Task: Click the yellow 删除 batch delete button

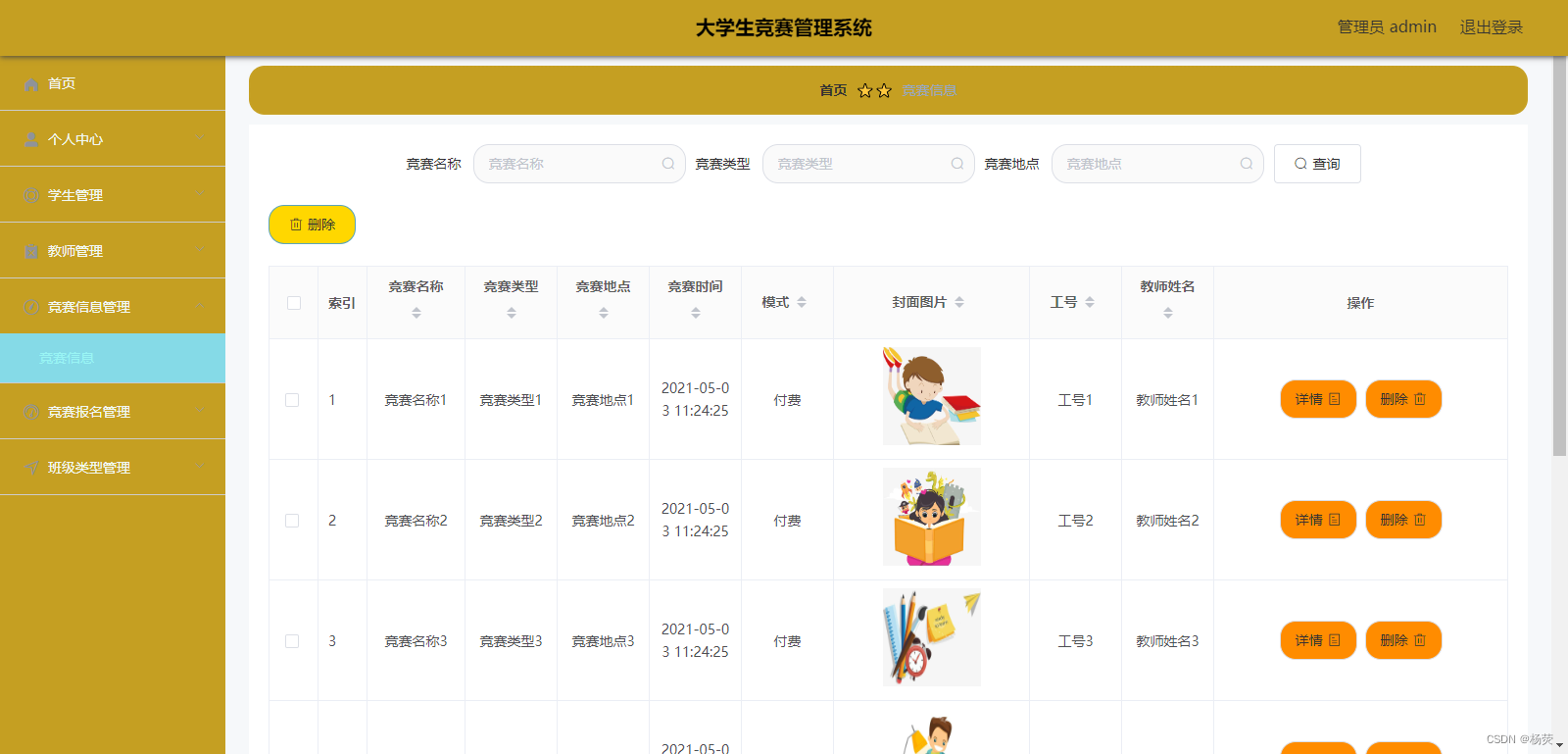Action: 312,225
